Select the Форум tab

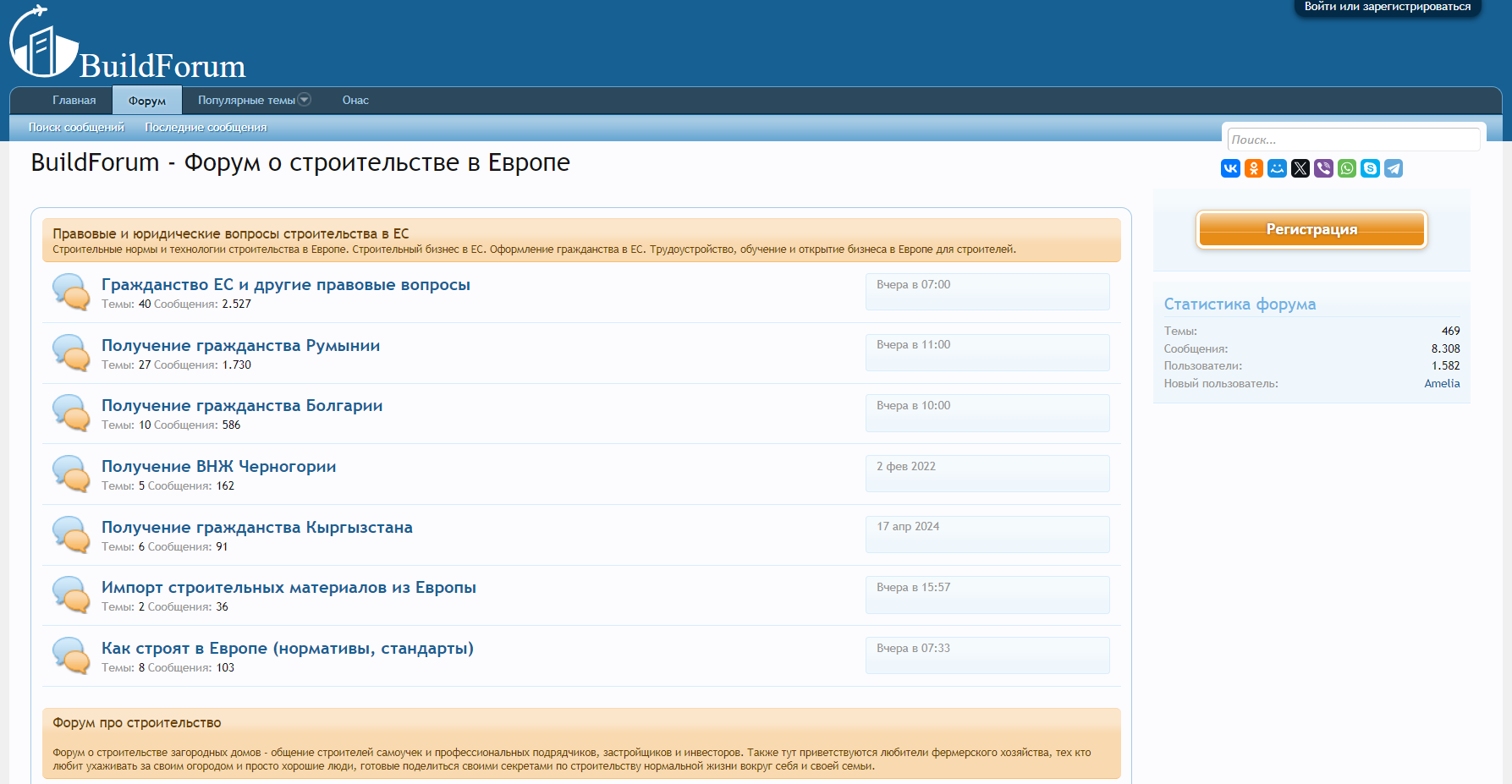pyautogui.click(x=147, y=101)
